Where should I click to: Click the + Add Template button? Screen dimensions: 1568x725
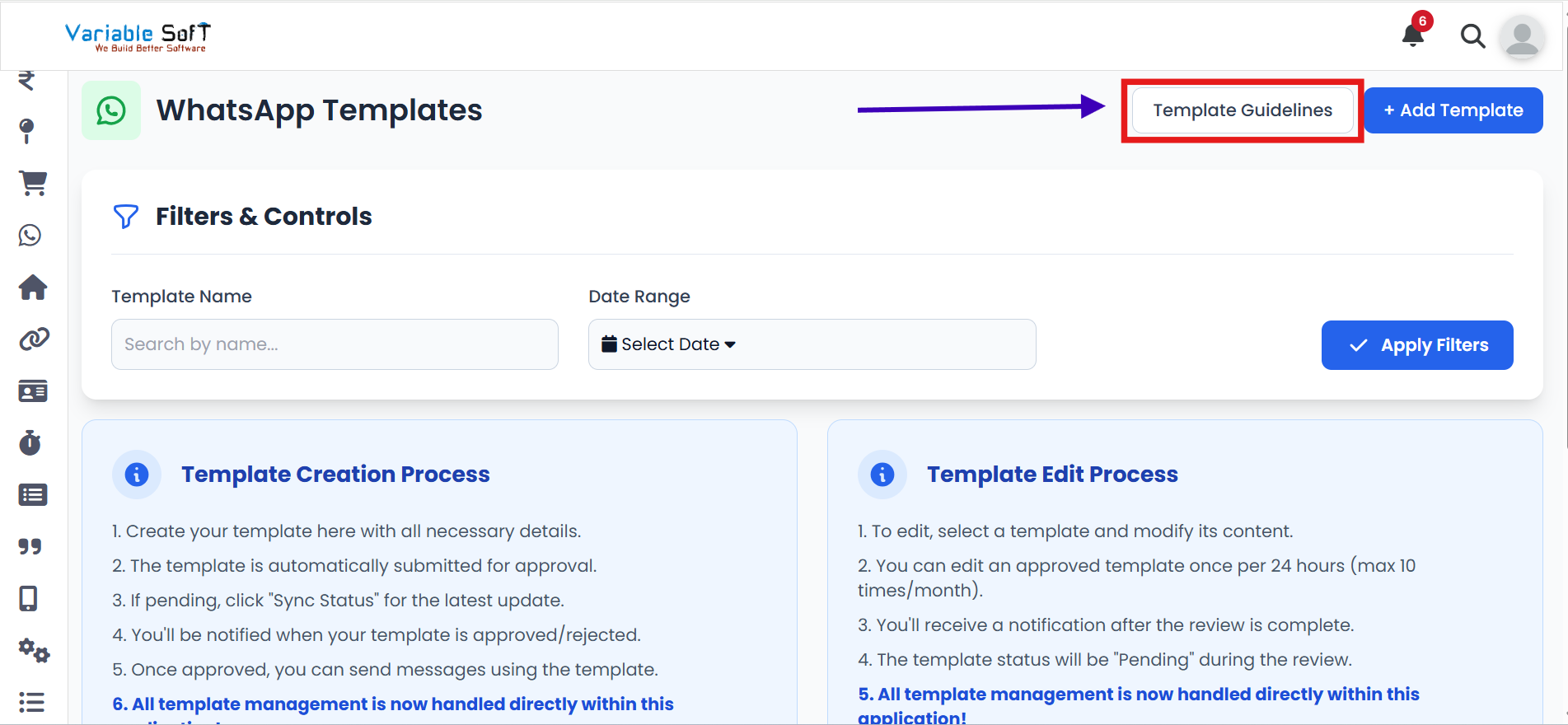[x=1453, y=110]
